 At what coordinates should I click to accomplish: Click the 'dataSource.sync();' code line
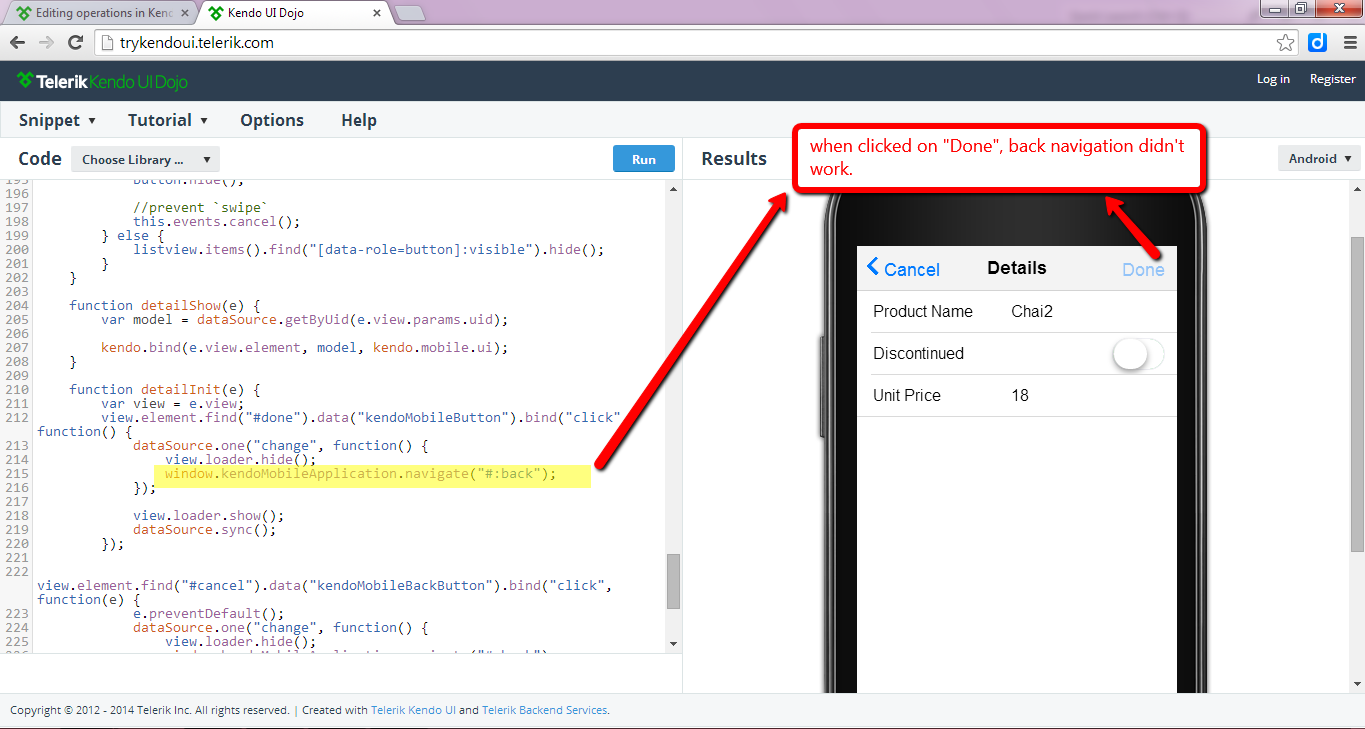[x=205, y=529]
